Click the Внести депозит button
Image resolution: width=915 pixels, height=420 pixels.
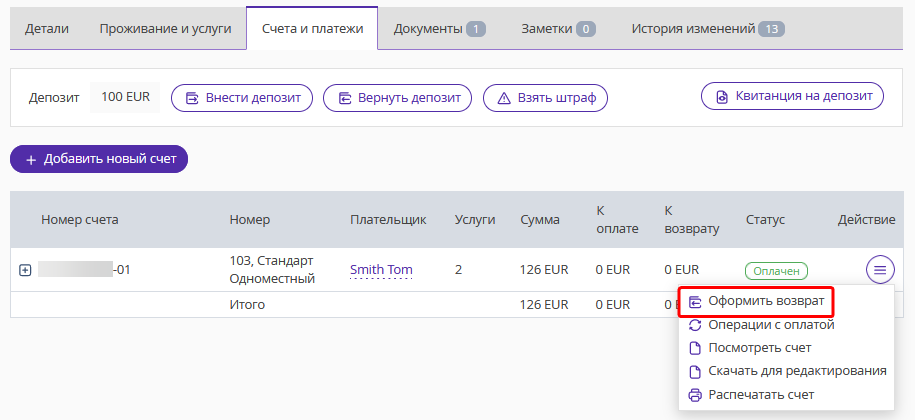242,98
